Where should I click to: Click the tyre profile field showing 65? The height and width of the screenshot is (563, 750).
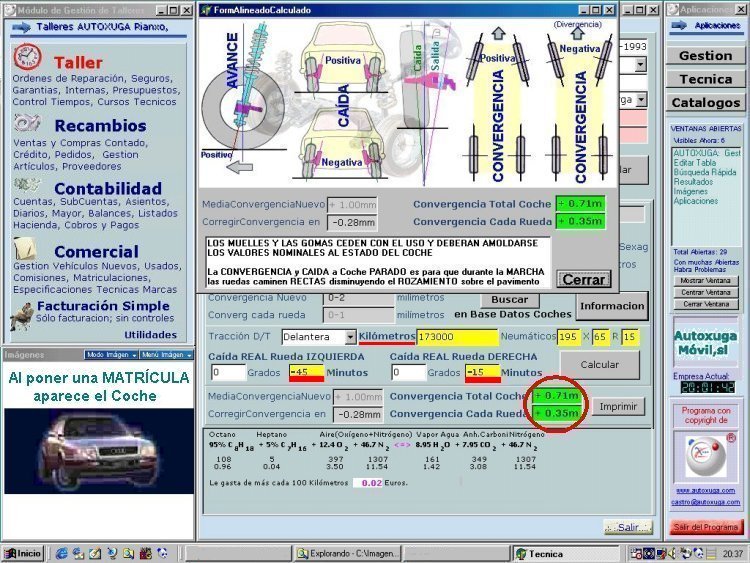[x=600, y=337]
